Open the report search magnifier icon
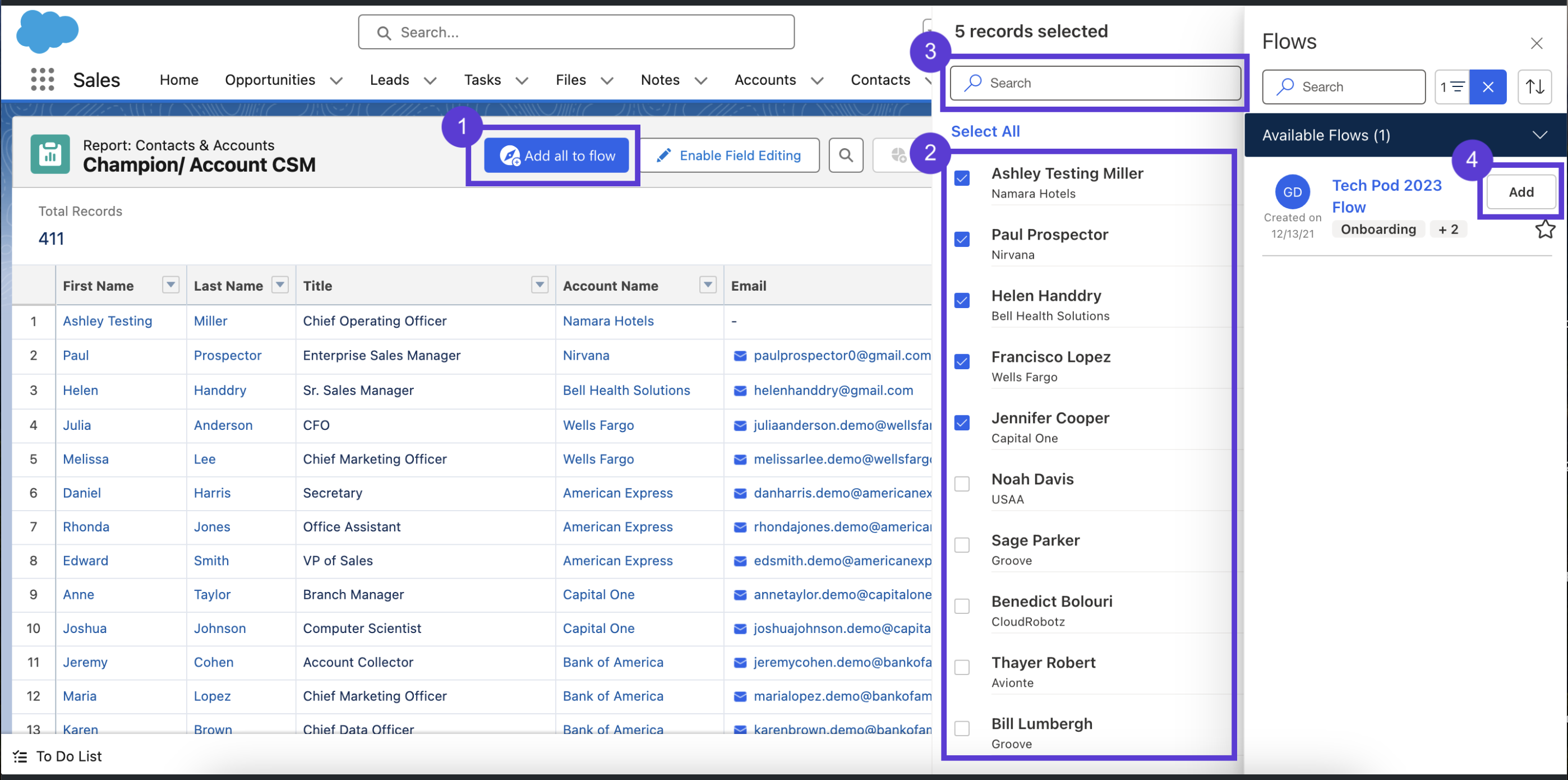 tap(846, 155)
